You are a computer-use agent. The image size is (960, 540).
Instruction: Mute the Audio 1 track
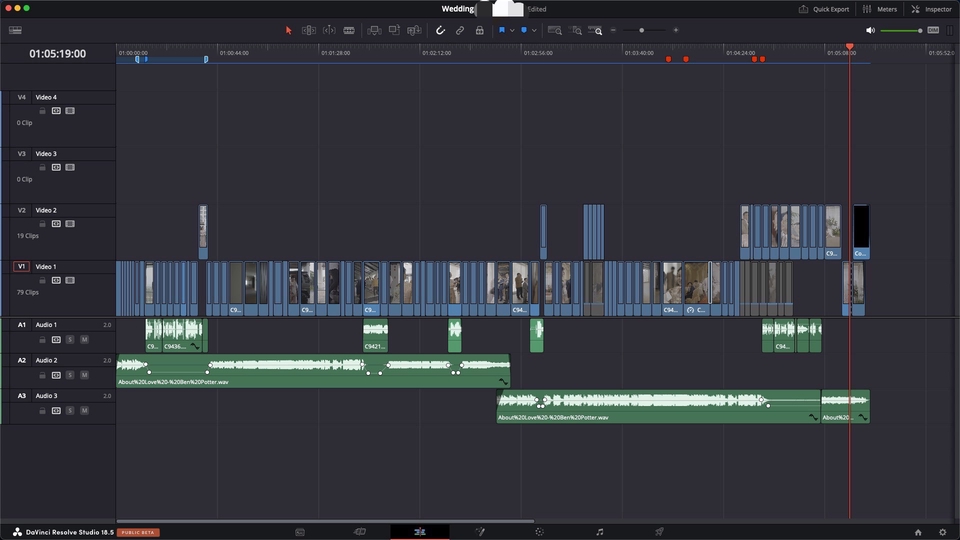[84, 339]
